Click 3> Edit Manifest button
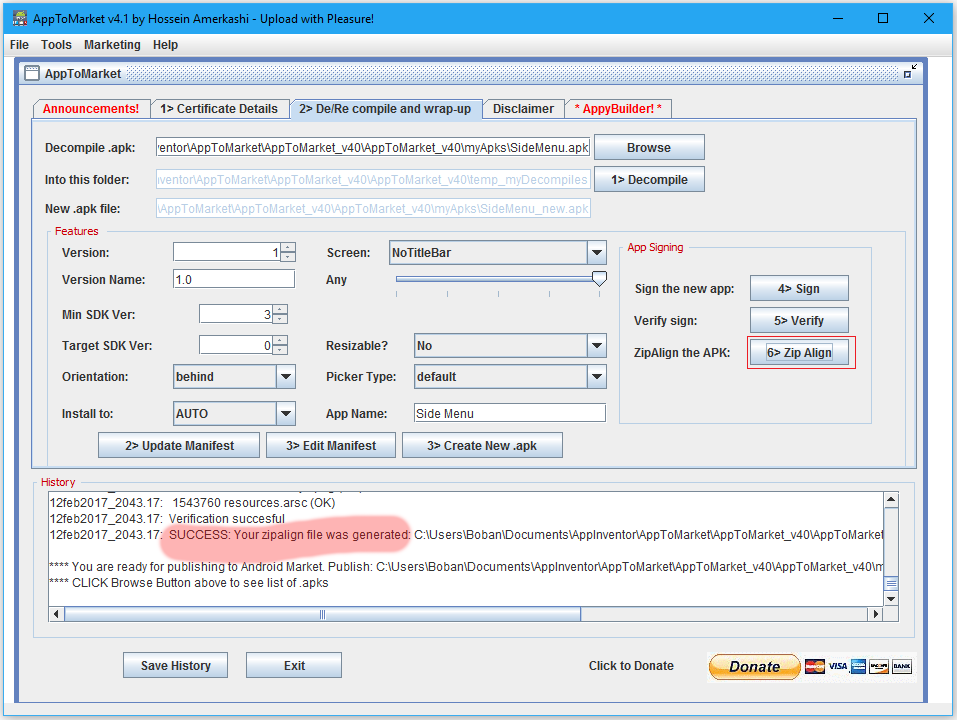 pyautogui.click(x=331, y=445)
